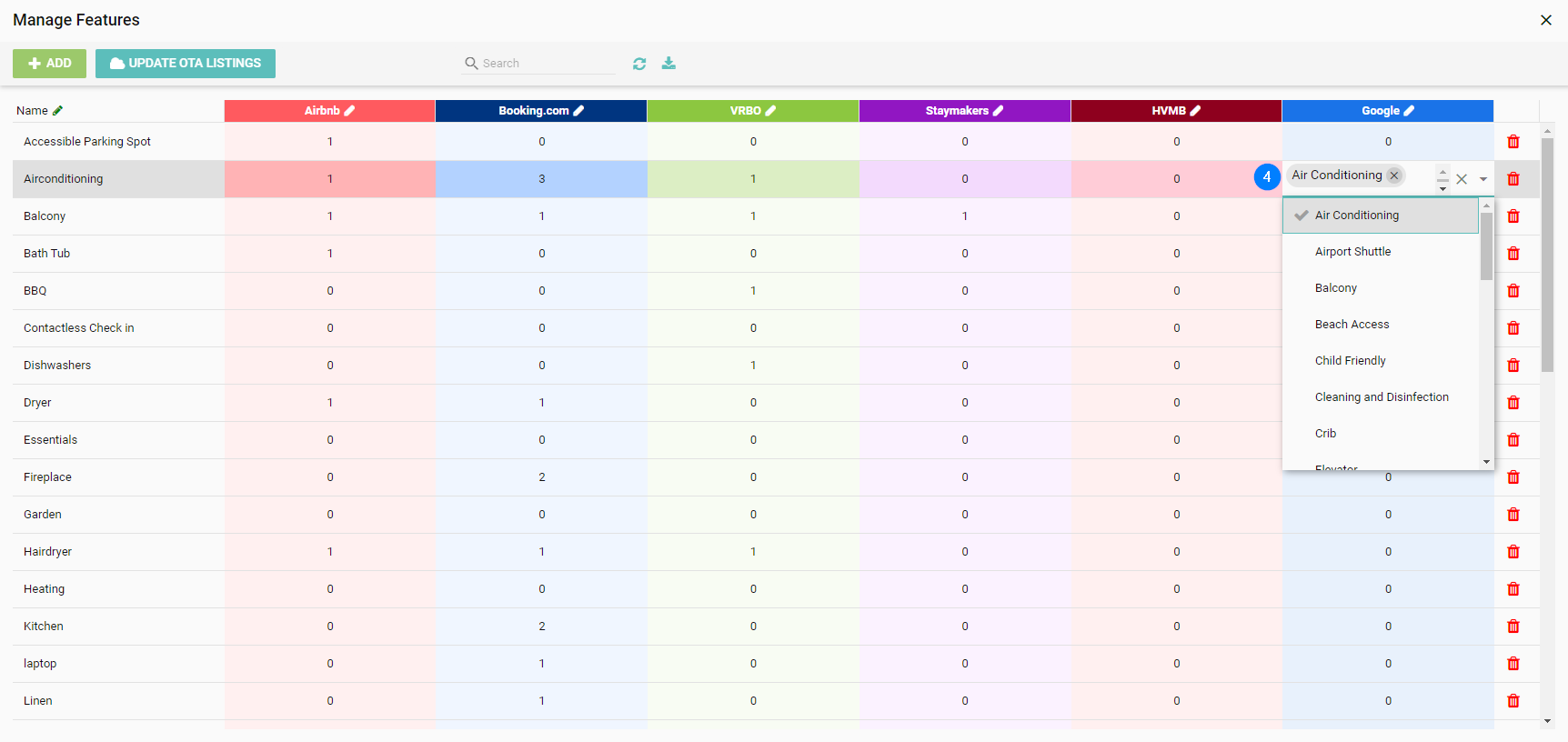Select Airport Shuttle from dropdown list
Viewport: 1568px width, 742px height.
(x=1352, y=252)
